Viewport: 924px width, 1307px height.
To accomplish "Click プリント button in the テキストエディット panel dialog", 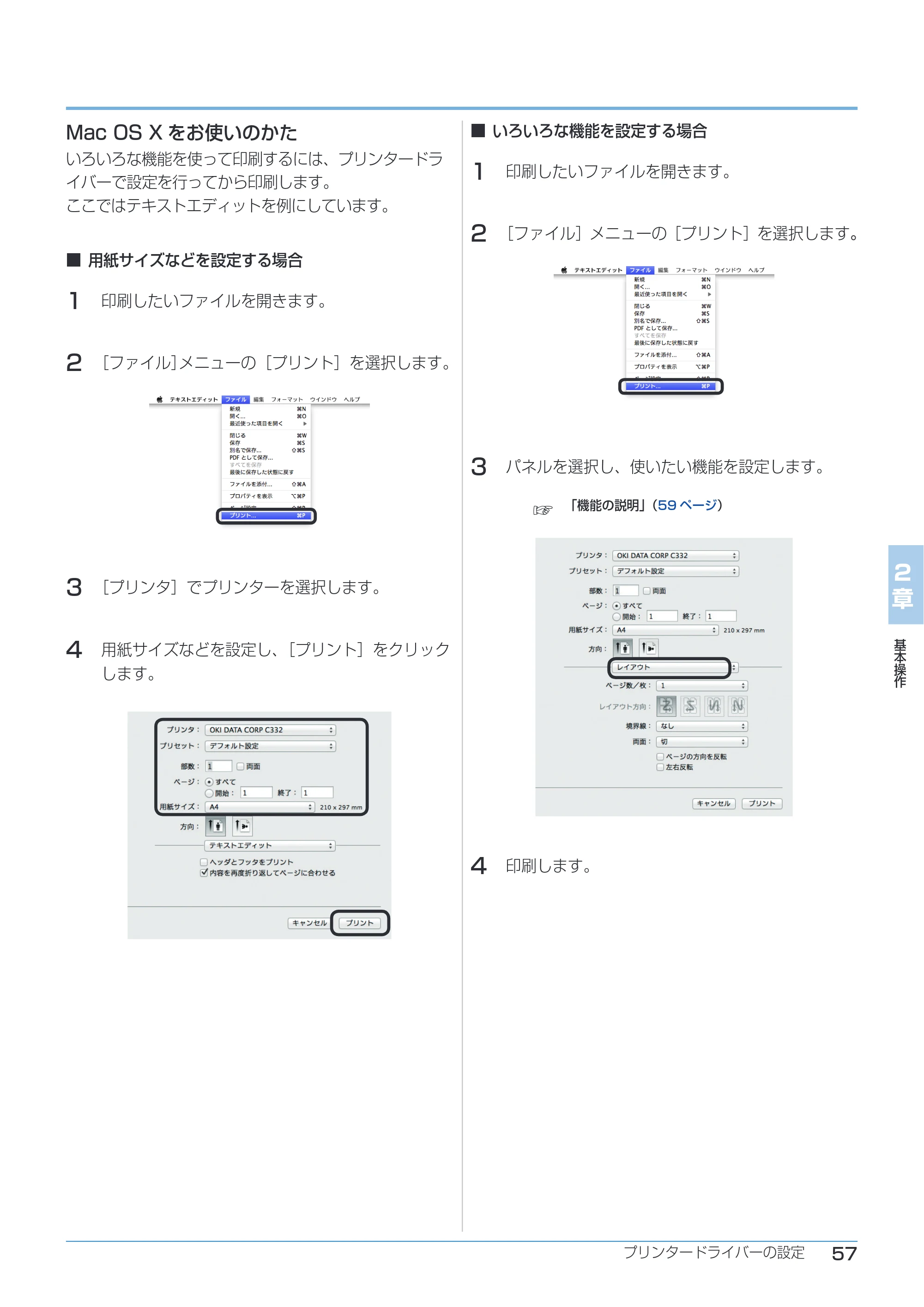I will pos(360,924).
